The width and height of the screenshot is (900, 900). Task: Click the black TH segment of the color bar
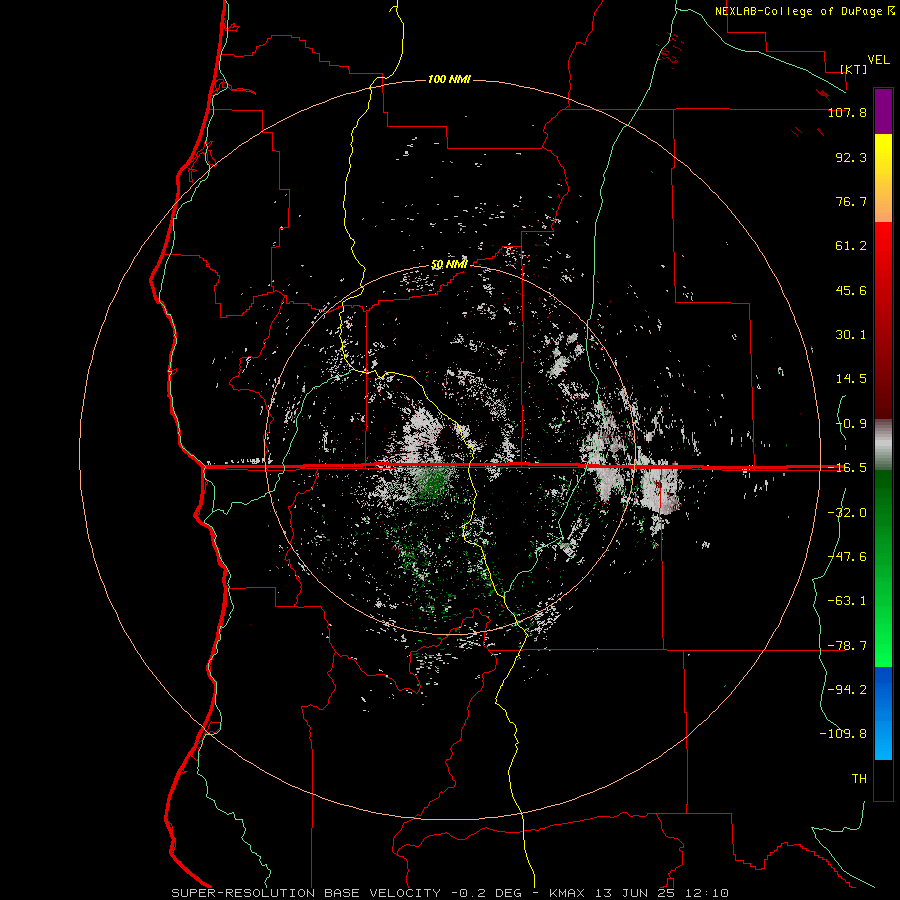(x=883, y=779)
